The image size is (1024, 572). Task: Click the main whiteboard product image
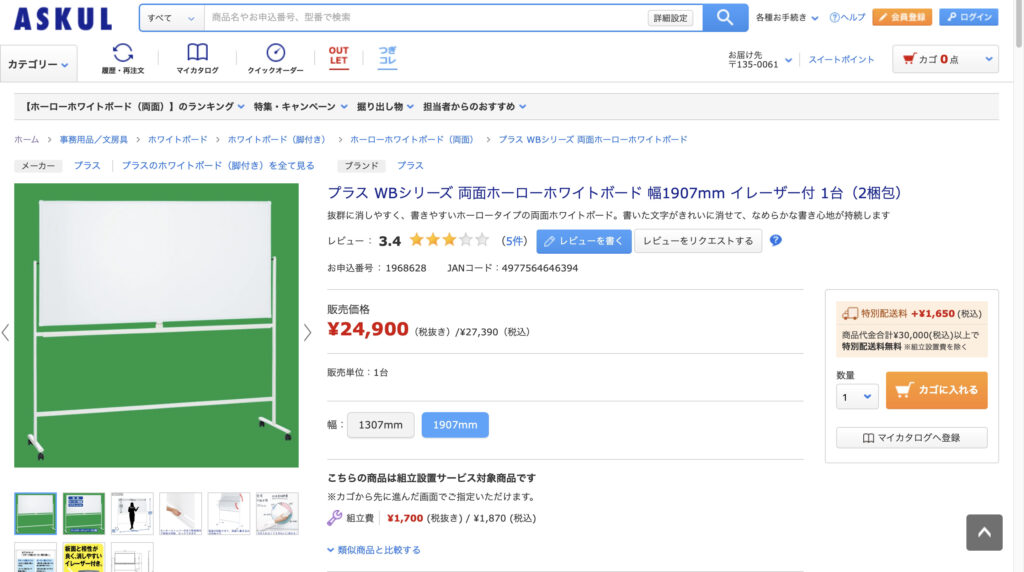(x=156, y=325)
